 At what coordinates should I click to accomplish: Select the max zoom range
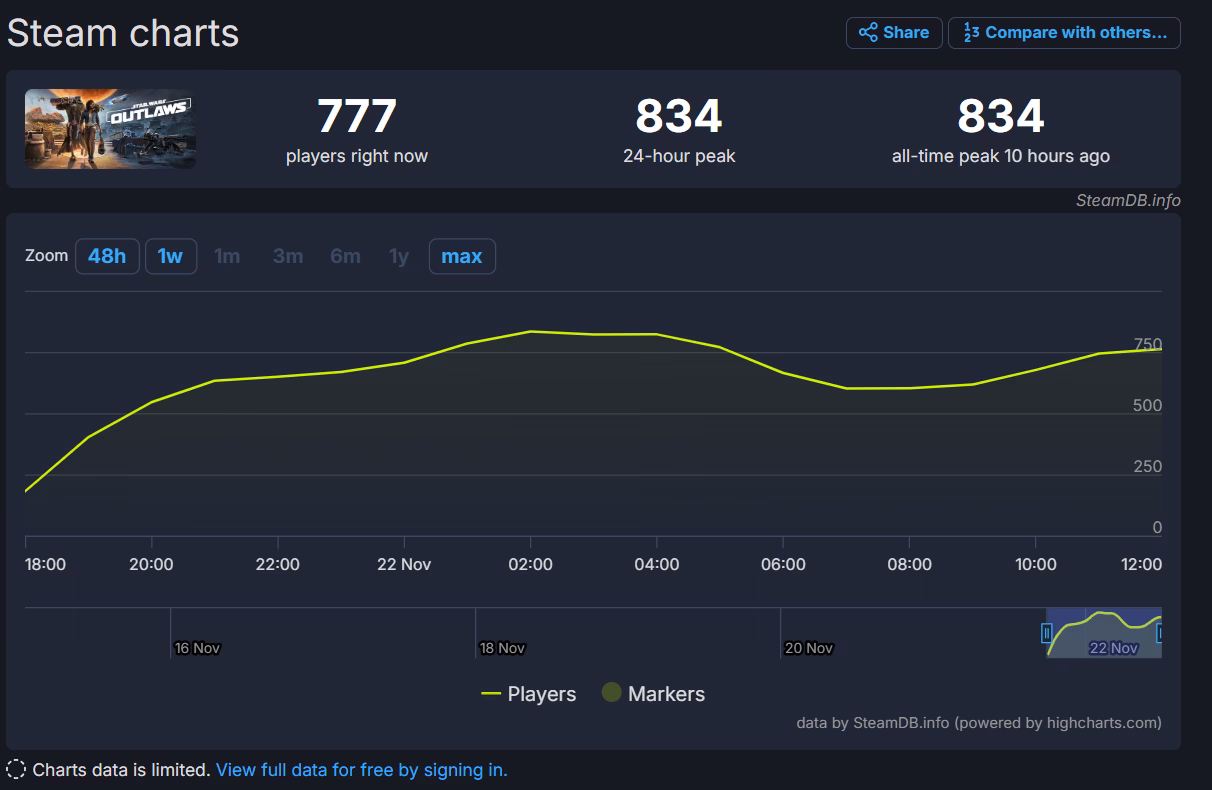tap(462, 256)
